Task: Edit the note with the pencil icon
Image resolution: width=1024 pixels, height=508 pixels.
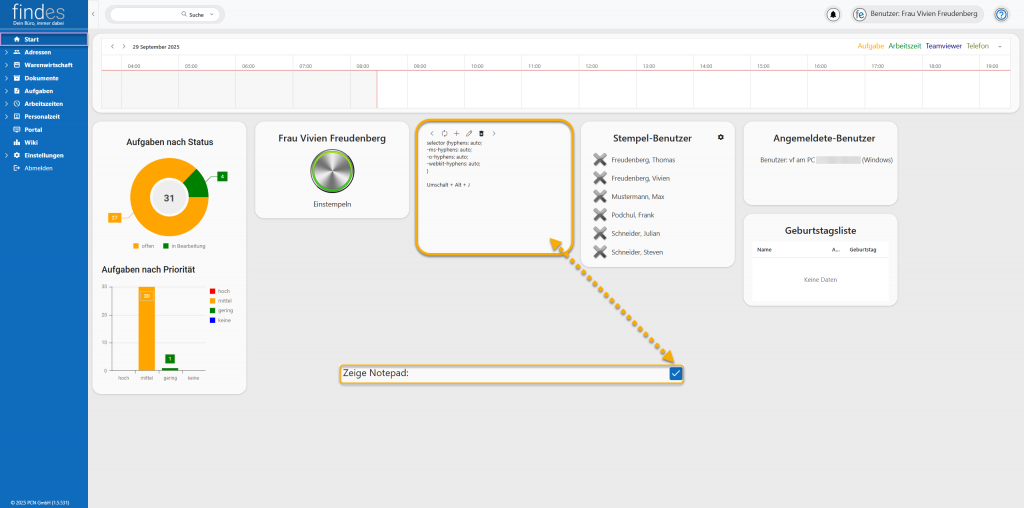Action: [468, 133]
